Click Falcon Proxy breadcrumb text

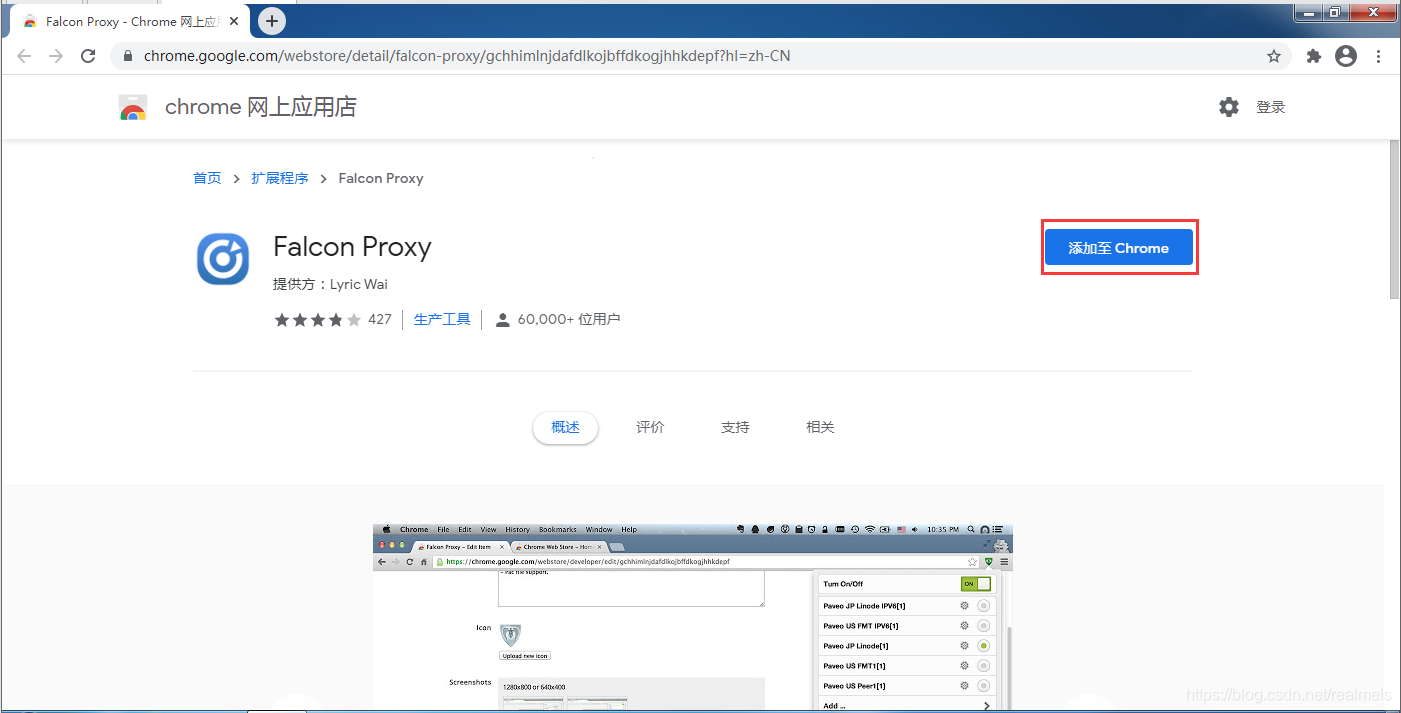[x=381, y=178]
